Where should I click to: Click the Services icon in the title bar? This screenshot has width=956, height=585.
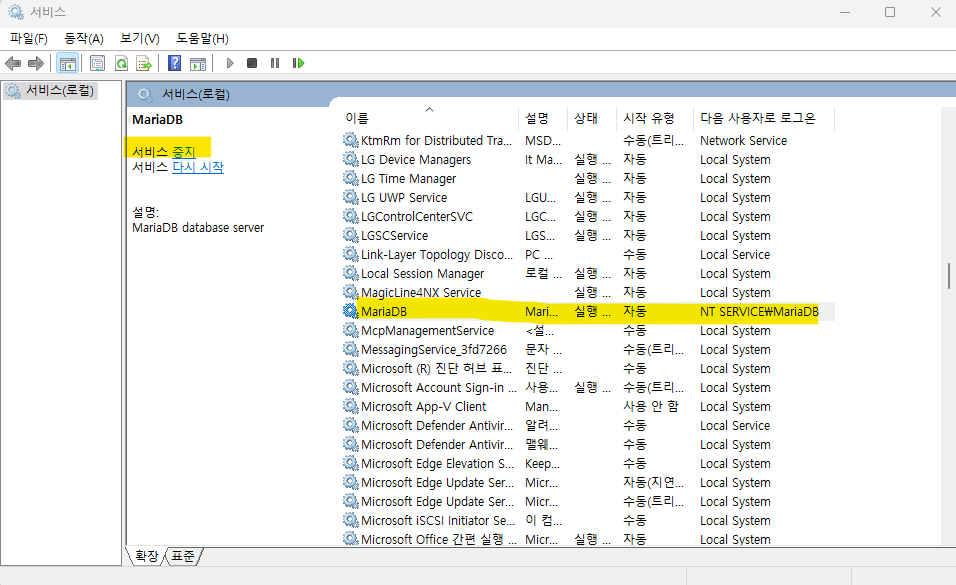(16, 12)
